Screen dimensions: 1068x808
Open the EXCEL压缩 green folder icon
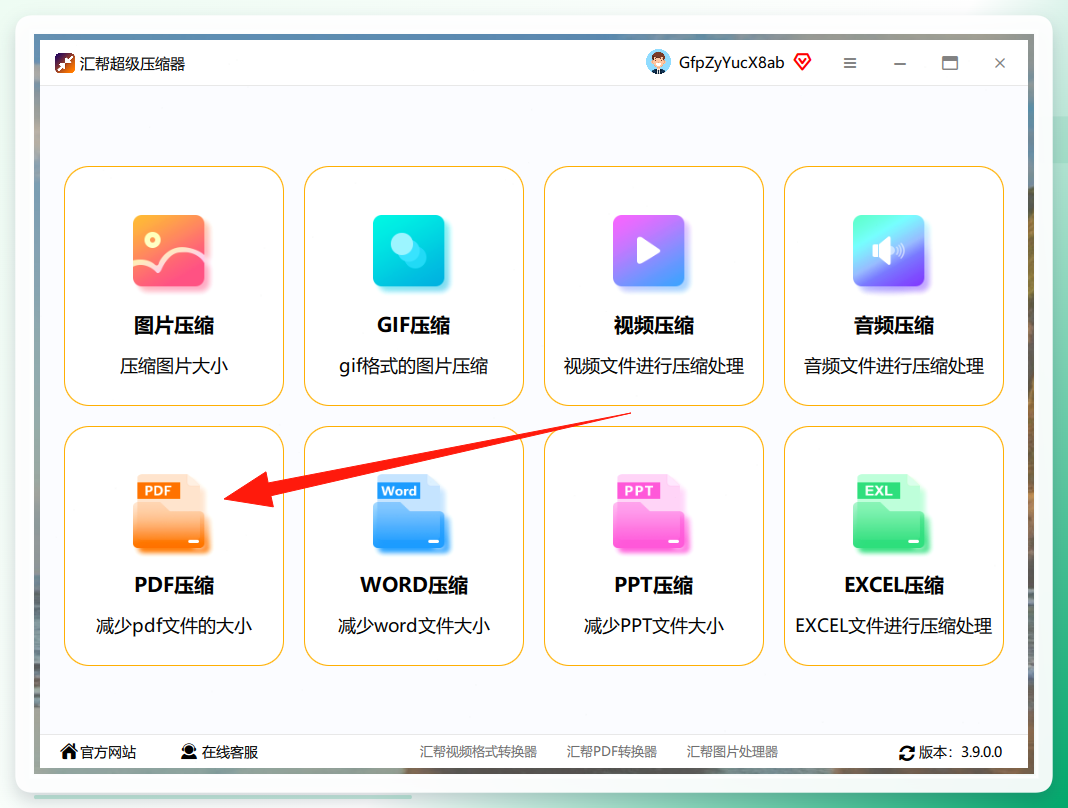[888, 512]
